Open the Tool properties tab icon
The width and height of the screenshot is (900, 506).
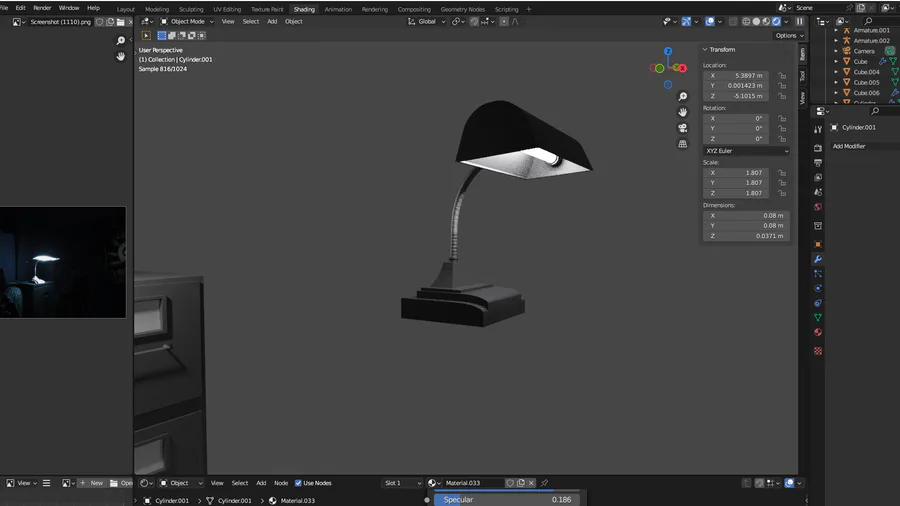pos(818,130)
